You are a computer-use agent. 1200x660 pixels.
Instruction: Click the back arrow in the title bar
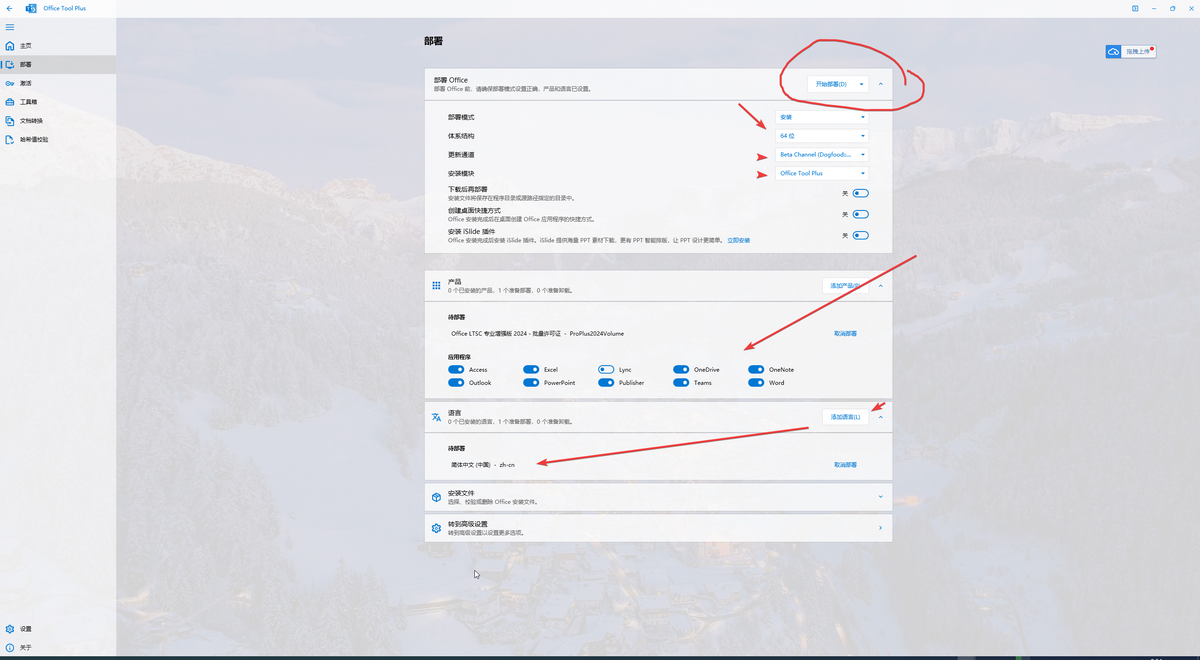pos(9,8)
